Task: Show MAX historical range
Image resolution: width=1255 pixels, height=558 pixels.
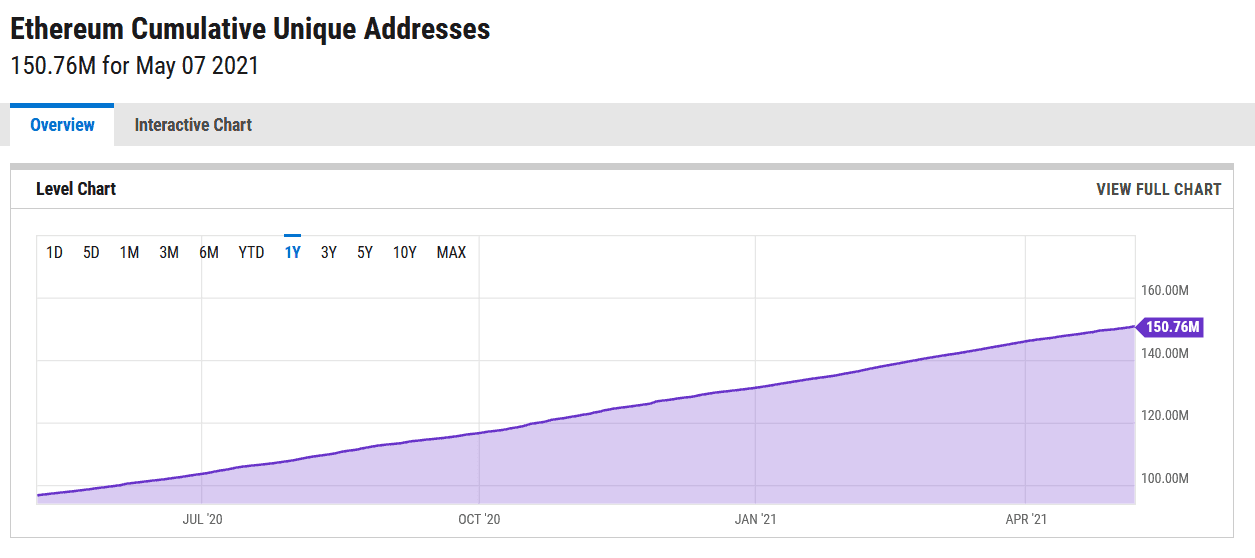Action: [x=451, y=252]
